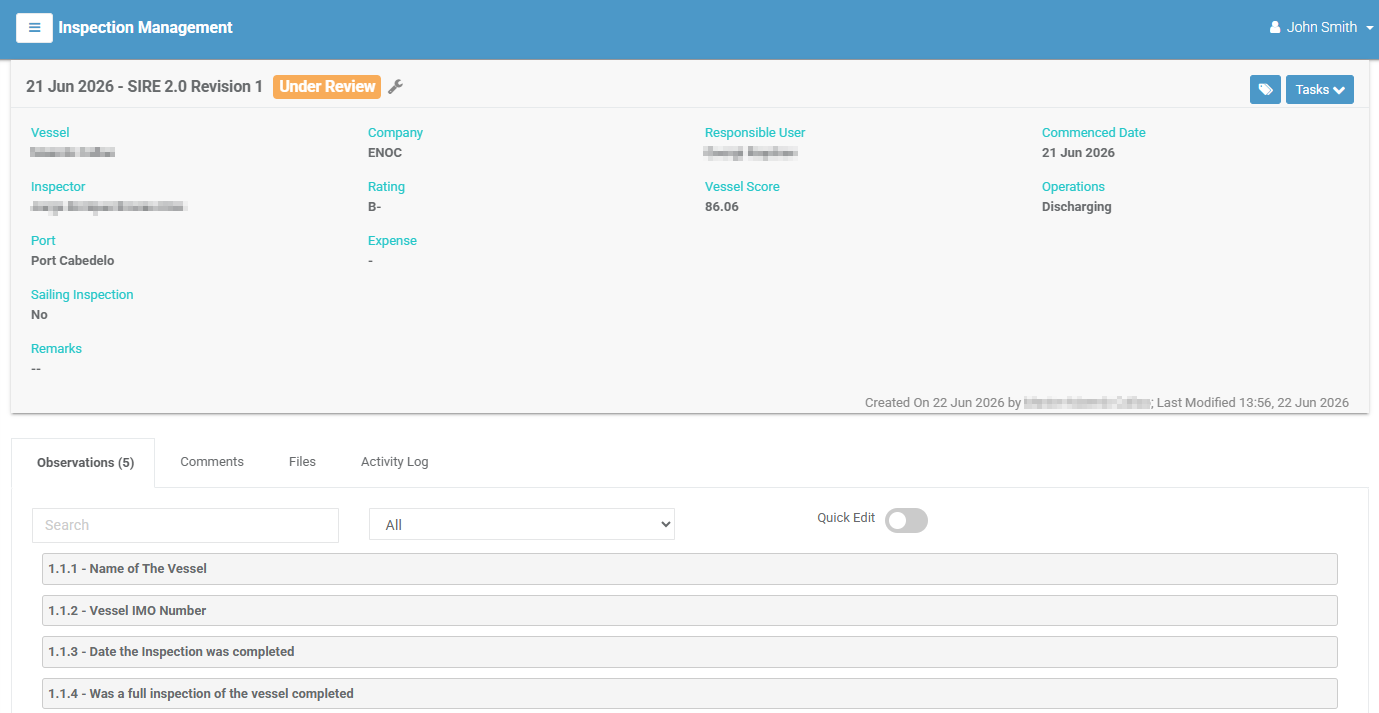Click the wrench icon beside Under Review
1379x713 pixels.
395,87
